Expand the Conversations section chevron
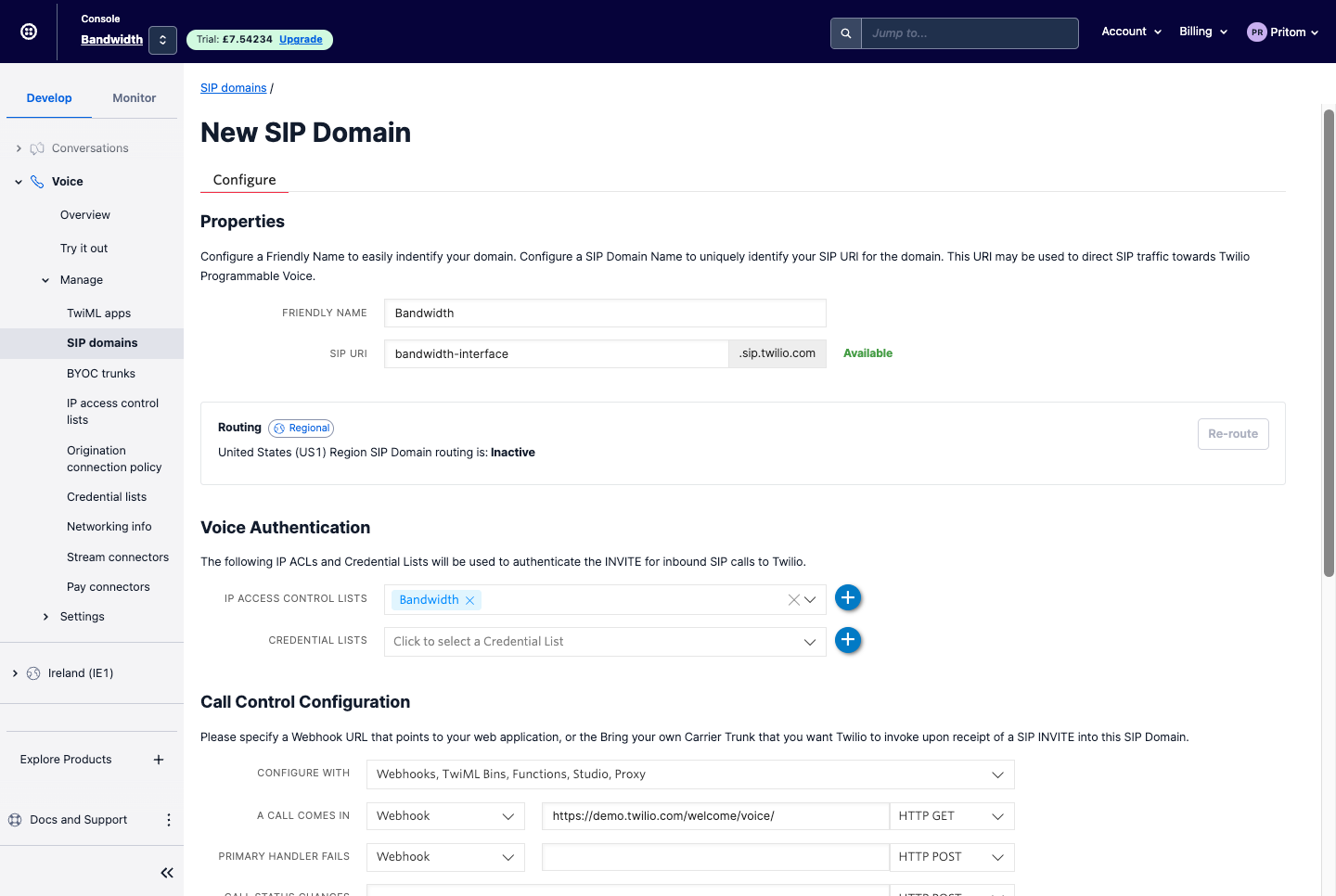 click(19, 148)
